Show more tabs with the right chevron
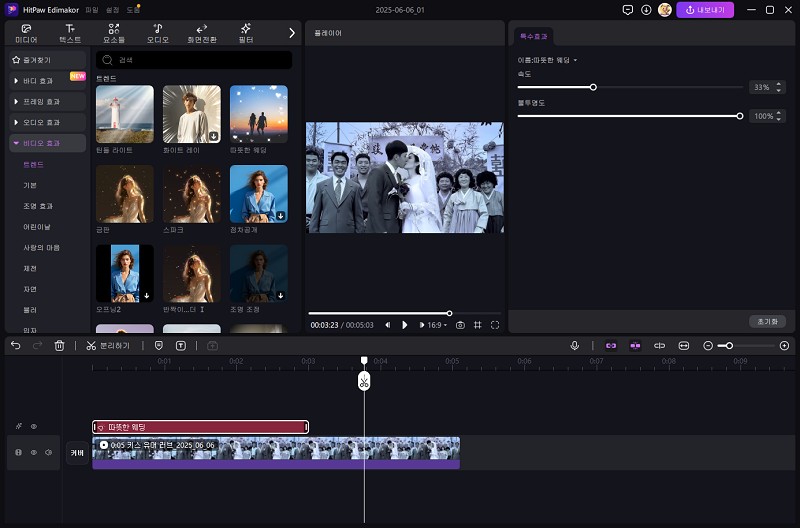The image size is (800, 528). click(x=292, y=33)
